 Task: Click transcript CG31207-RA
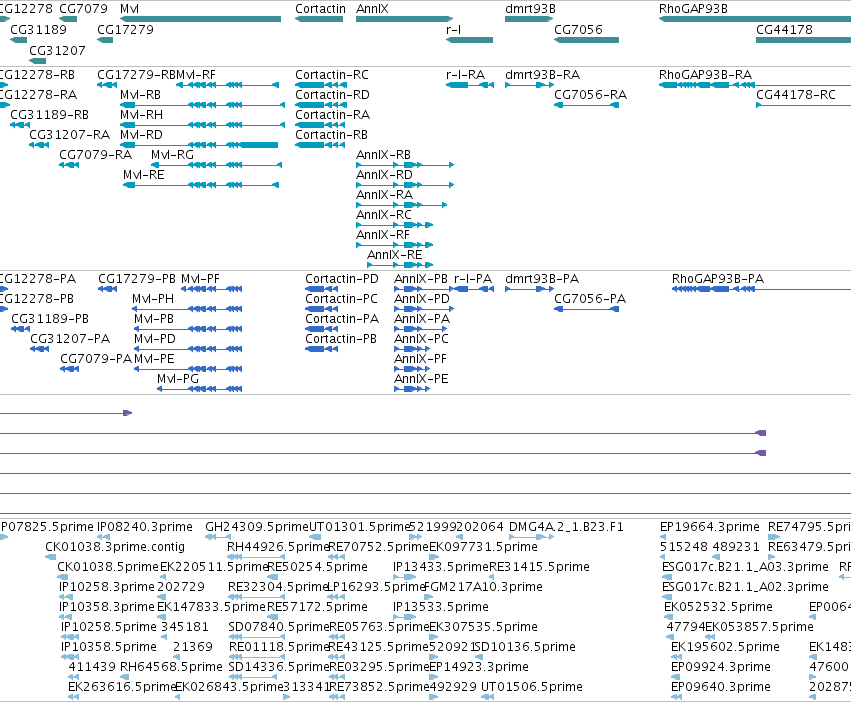pyautogui.click(x=69, y=135)
